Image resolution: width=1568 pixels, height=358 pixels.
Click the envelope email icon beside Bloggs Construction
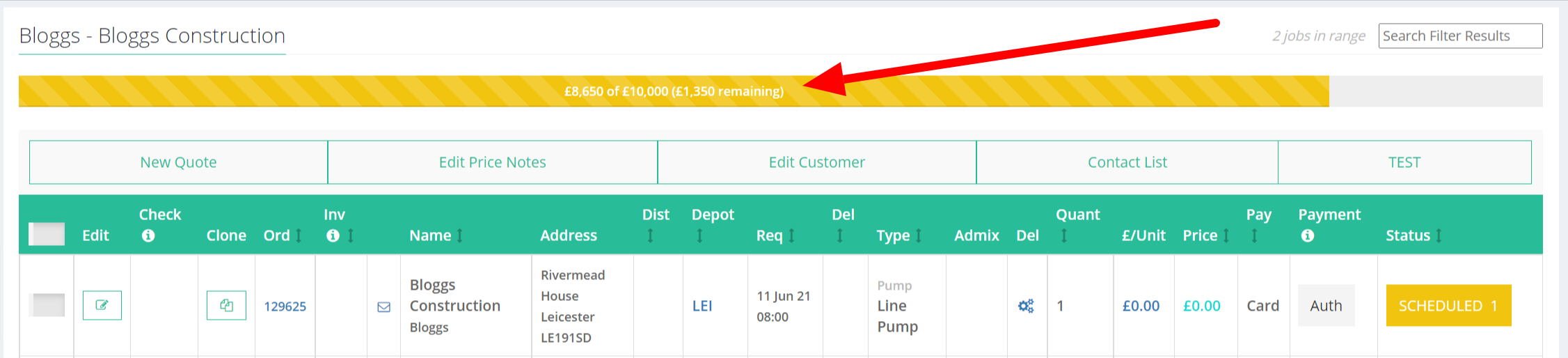click(383, 306)
